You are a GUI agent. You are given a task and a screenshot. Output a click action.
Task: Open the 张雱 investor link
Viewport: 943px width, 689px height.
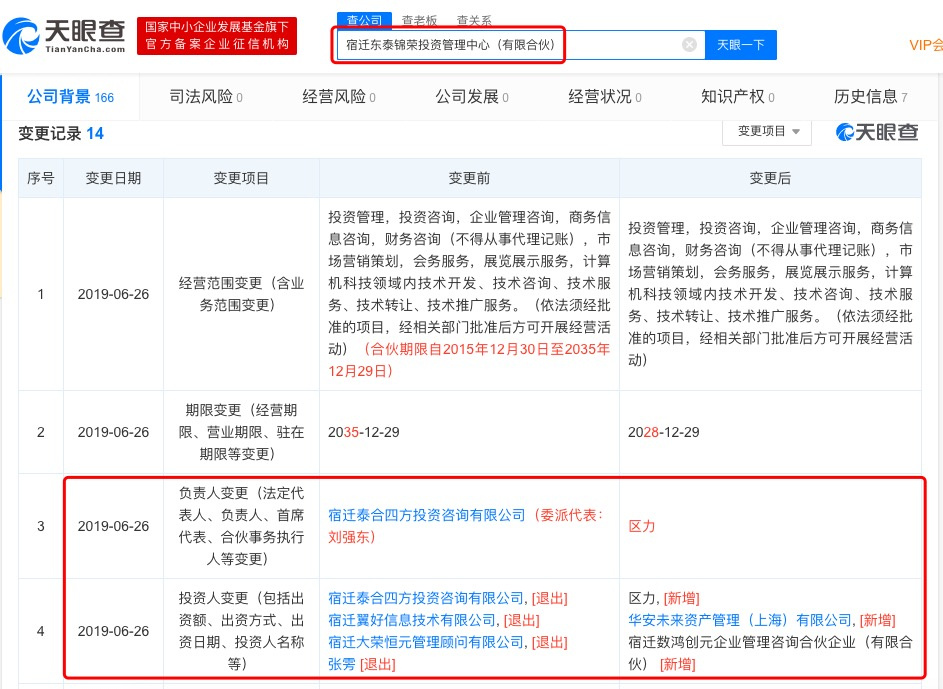[342, 664]
